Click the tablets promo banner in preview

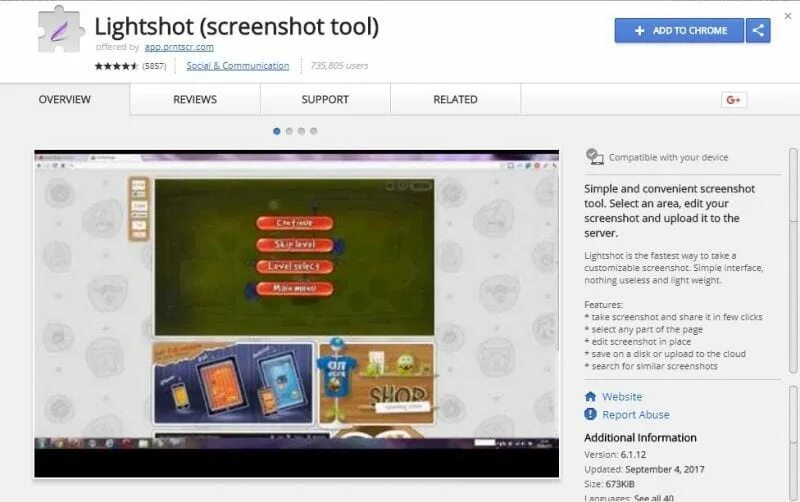pos(233,383)
